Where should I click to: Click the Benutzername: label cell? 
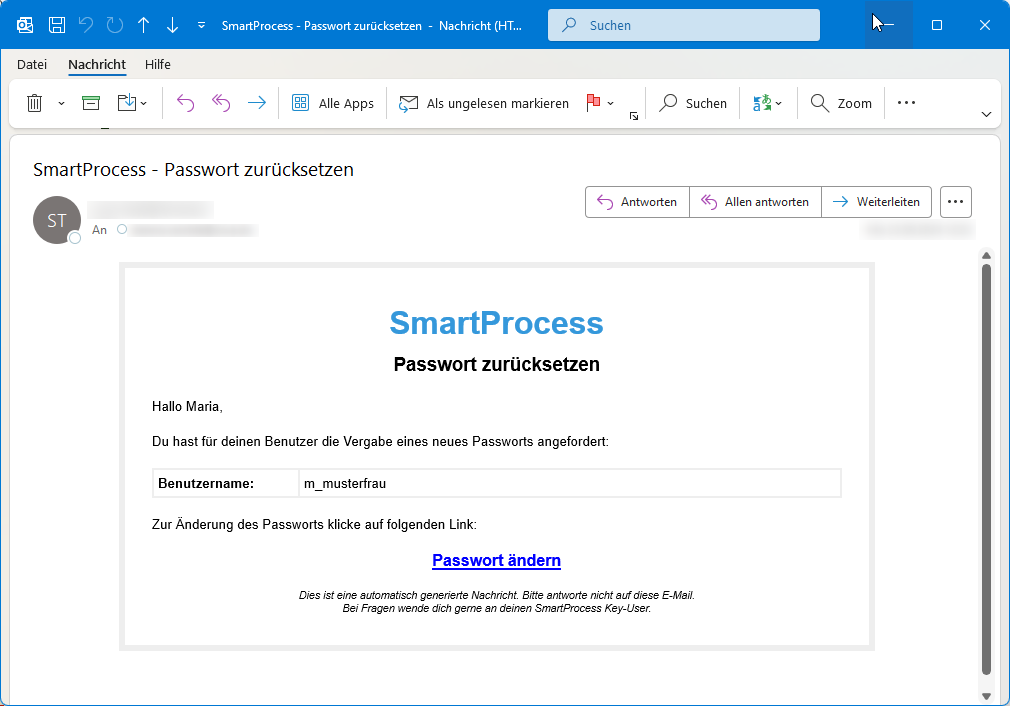click(226, 483)
